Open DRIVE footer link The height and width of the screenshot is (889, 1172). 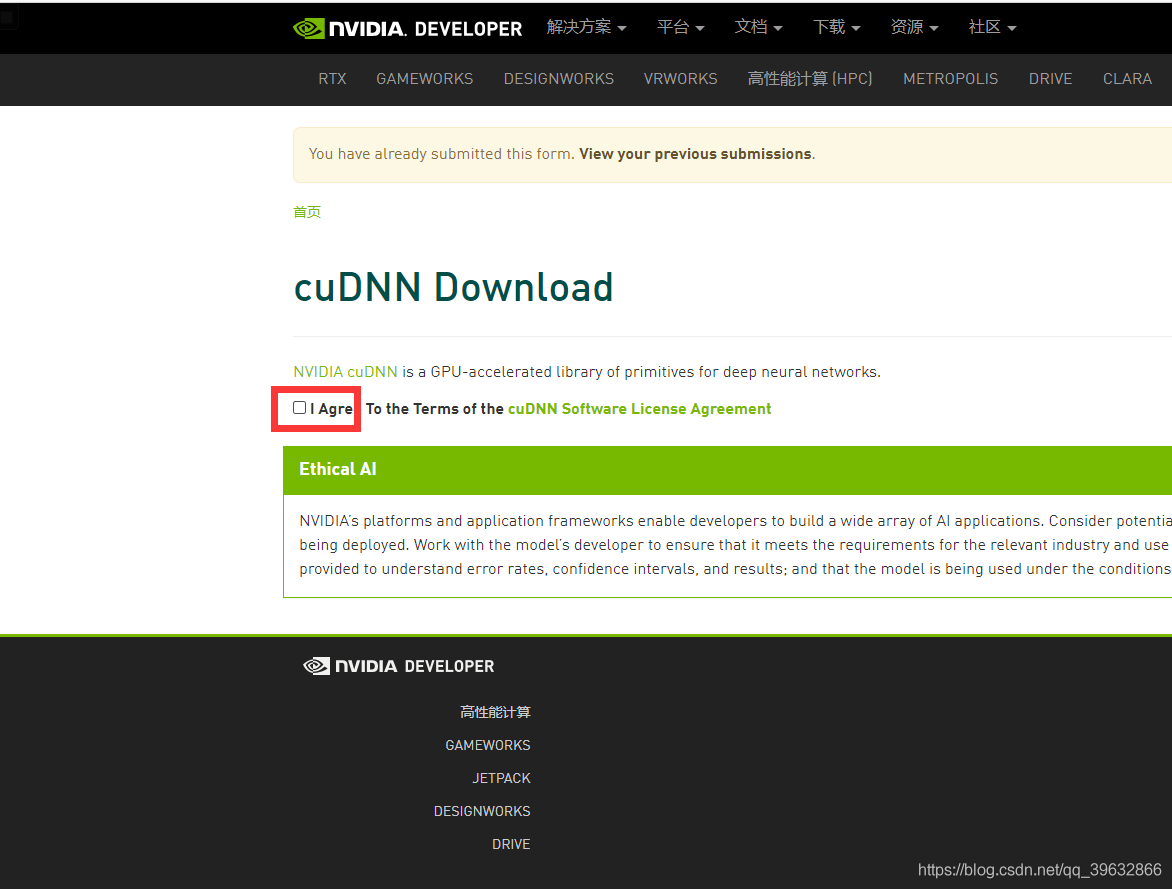(x=511, y=844)
